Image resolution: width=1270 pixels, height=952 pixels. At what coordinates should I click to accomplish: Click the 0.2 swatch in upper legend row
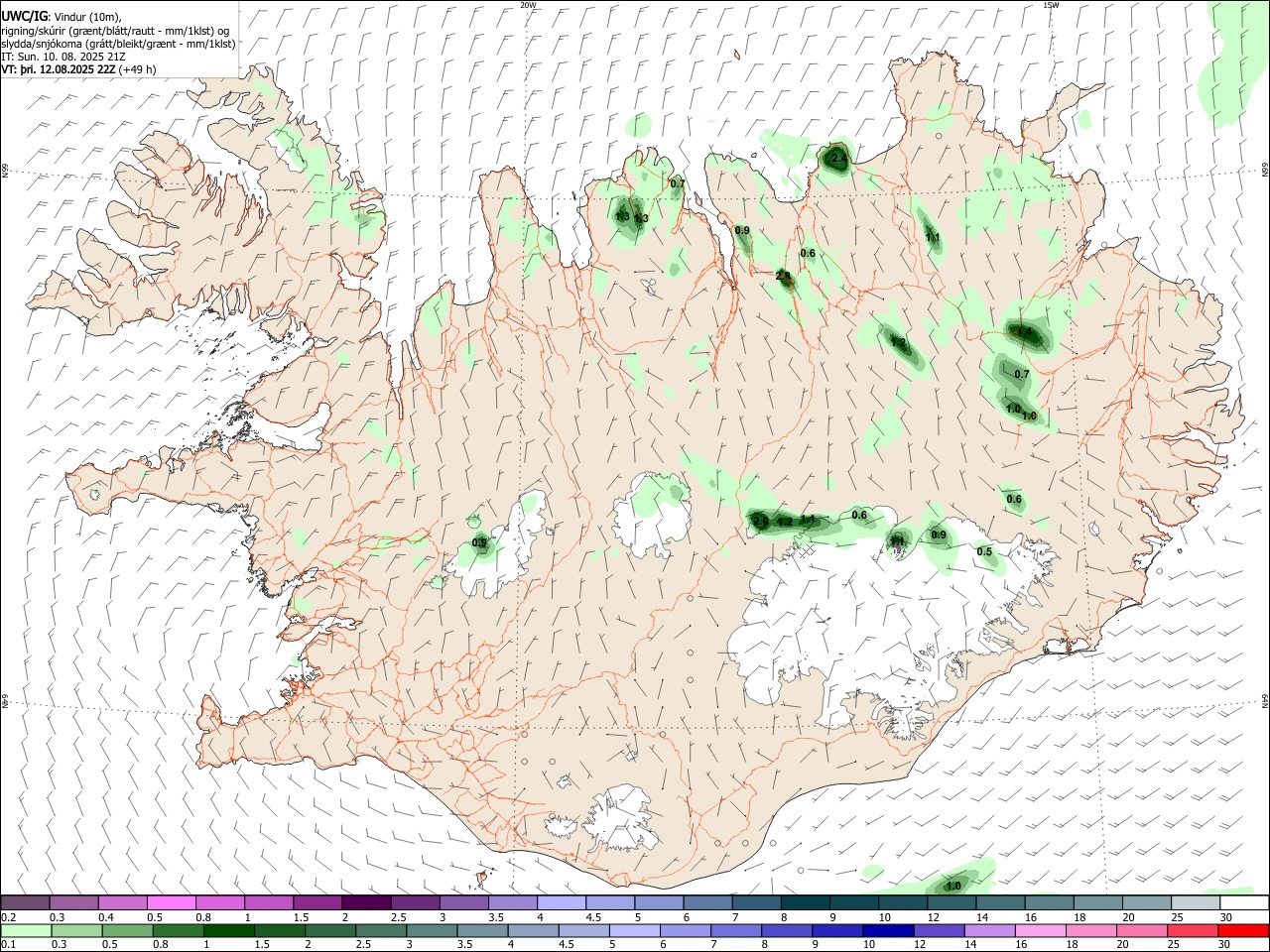25,903
